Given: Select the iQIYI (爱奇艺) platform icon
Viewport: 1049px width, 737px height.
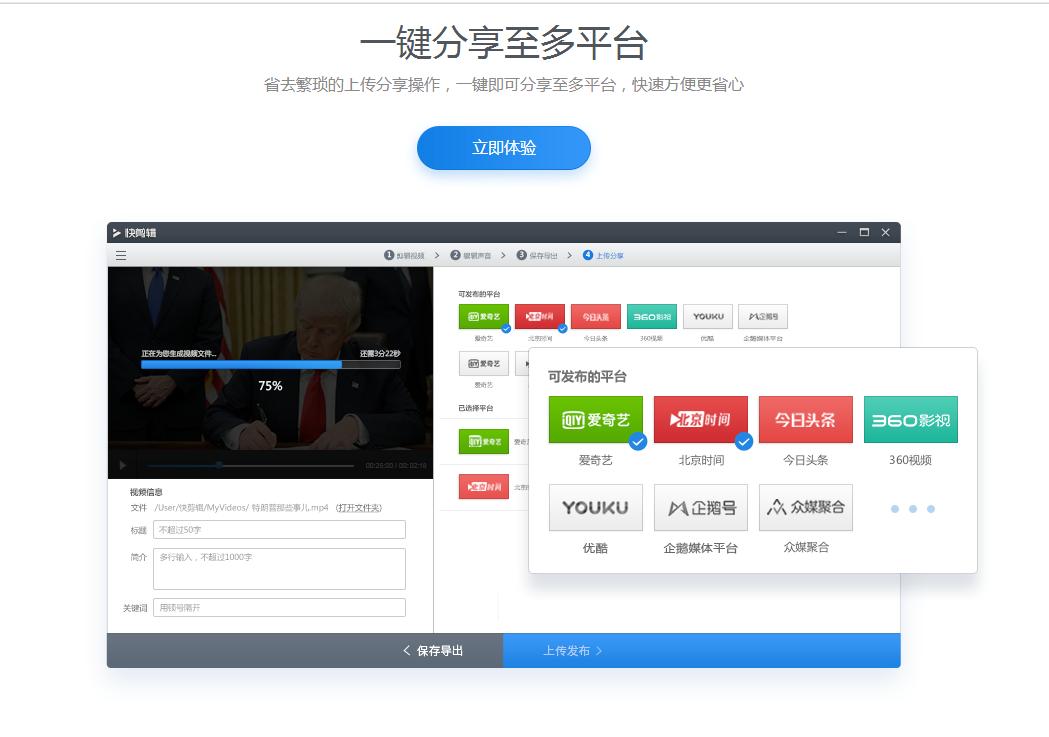Looking at the screenshot, I should point(595,419).
